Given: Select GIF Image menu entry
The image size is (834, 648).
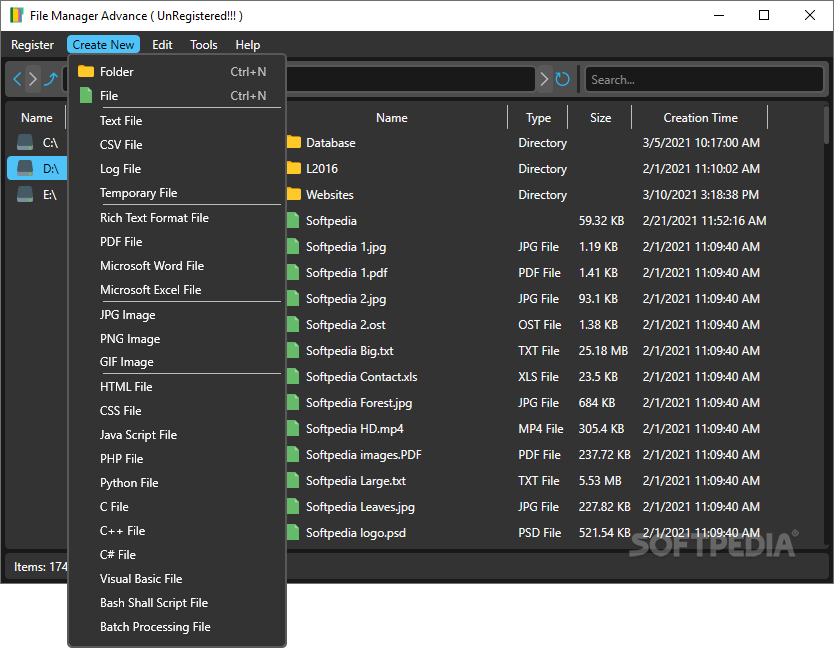Looking at the screenshot, I should (177, 362).
